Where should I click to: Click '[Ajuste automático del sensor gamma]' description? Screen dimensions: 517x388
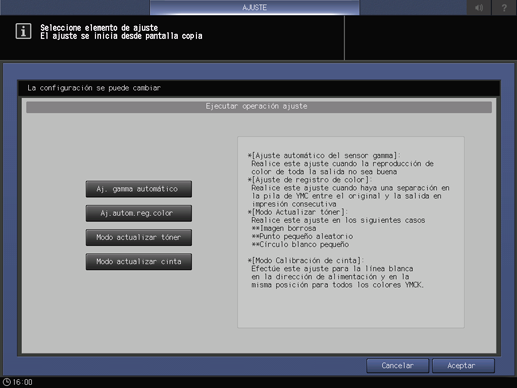pos(324,156)
